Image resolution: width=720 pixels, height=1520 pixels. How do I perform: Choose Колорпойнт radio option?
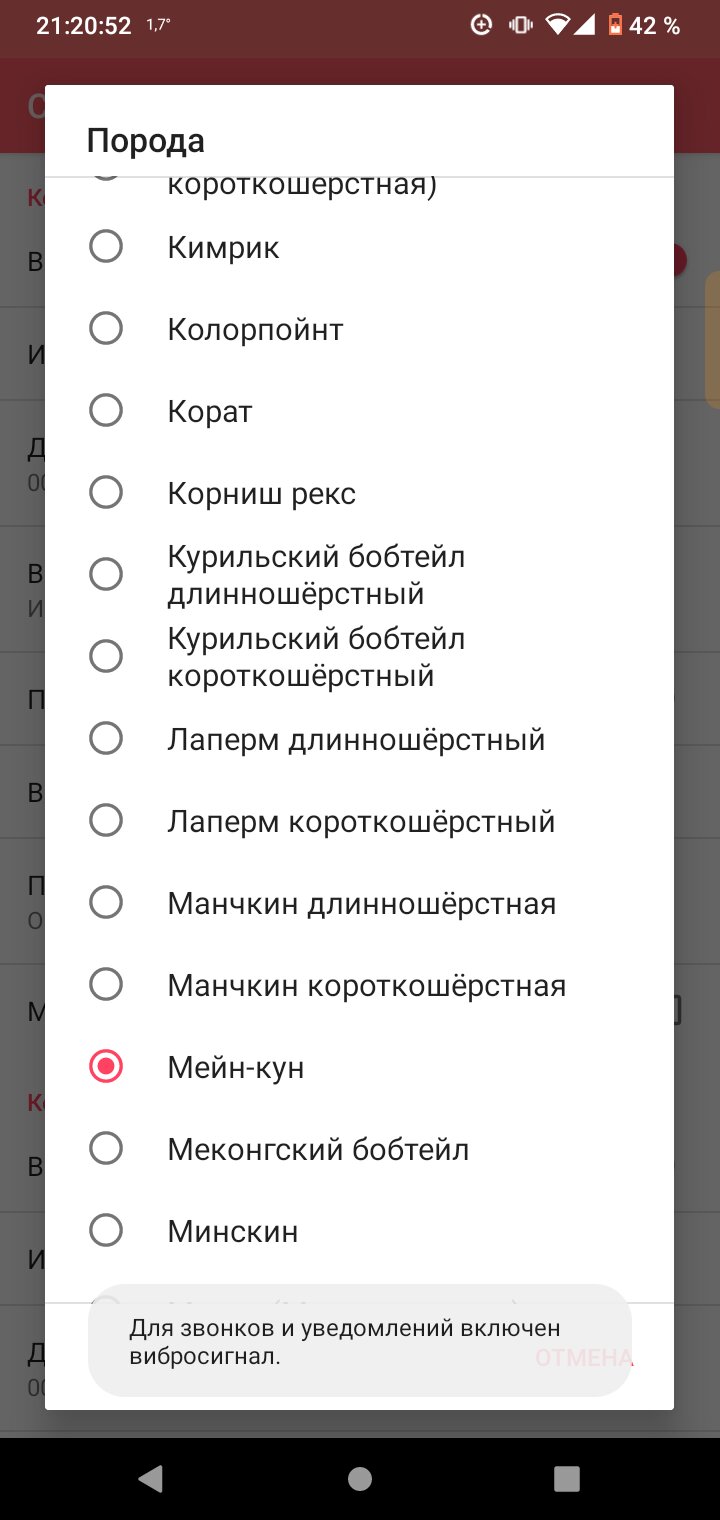point(106,329)
